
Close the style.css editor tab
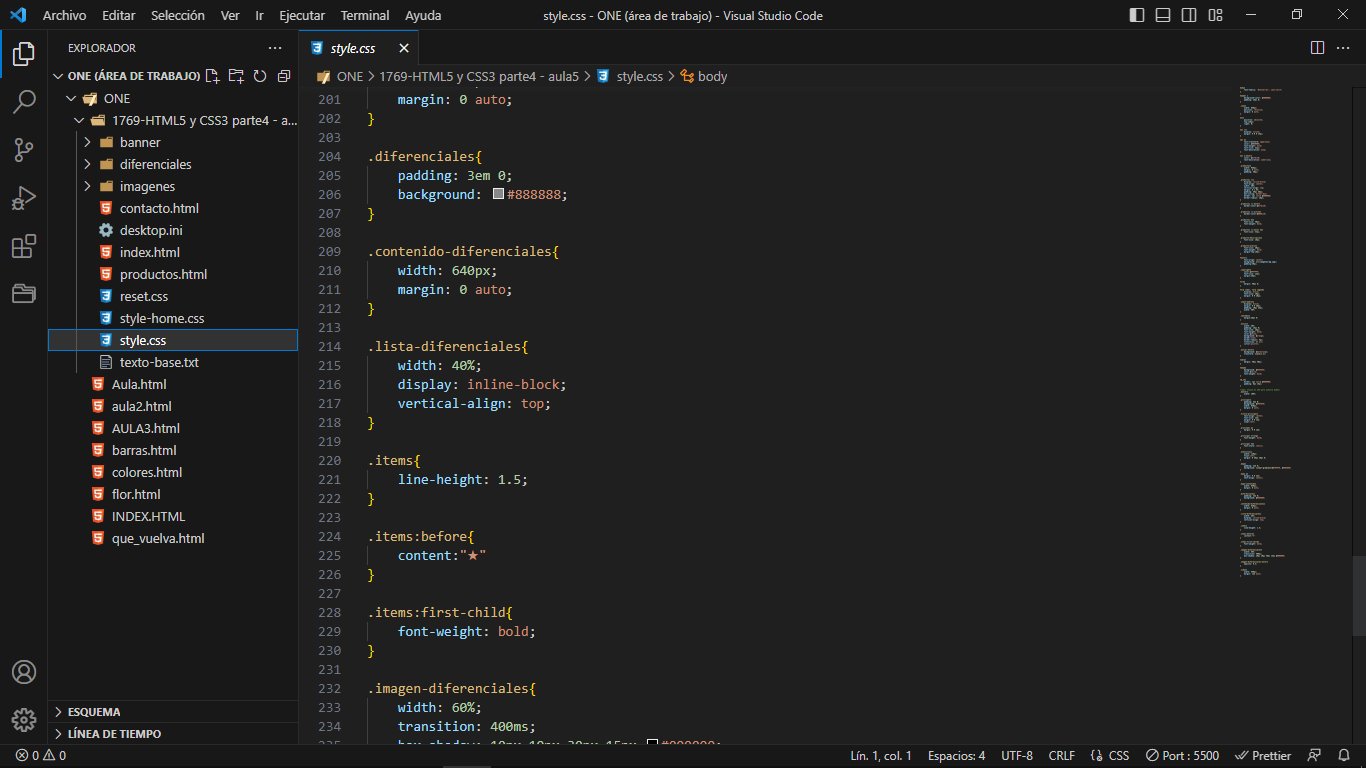(x=404, y=48)
